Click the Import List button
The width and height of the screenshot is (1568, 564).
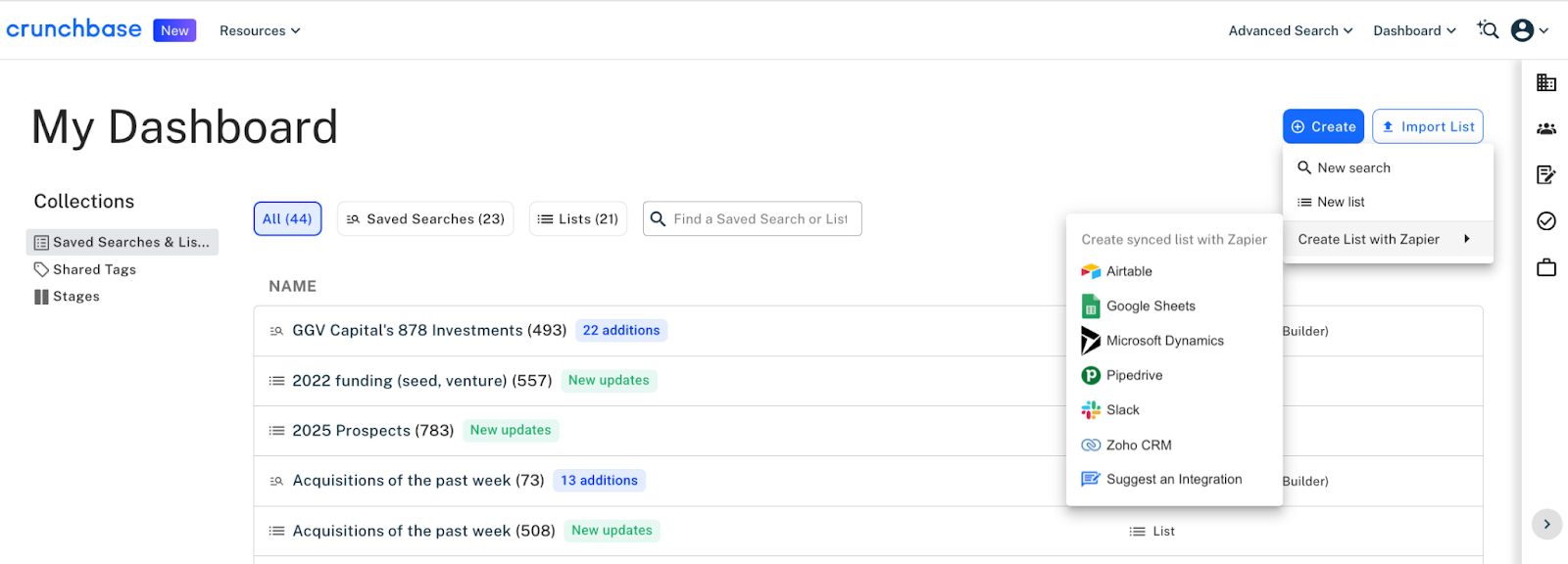pos(1428,126)
